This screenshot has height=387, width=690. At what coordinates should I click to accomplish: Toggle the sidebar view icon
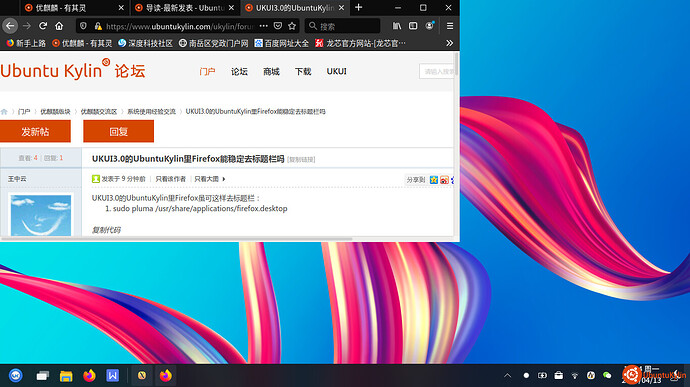click(413, 26)
